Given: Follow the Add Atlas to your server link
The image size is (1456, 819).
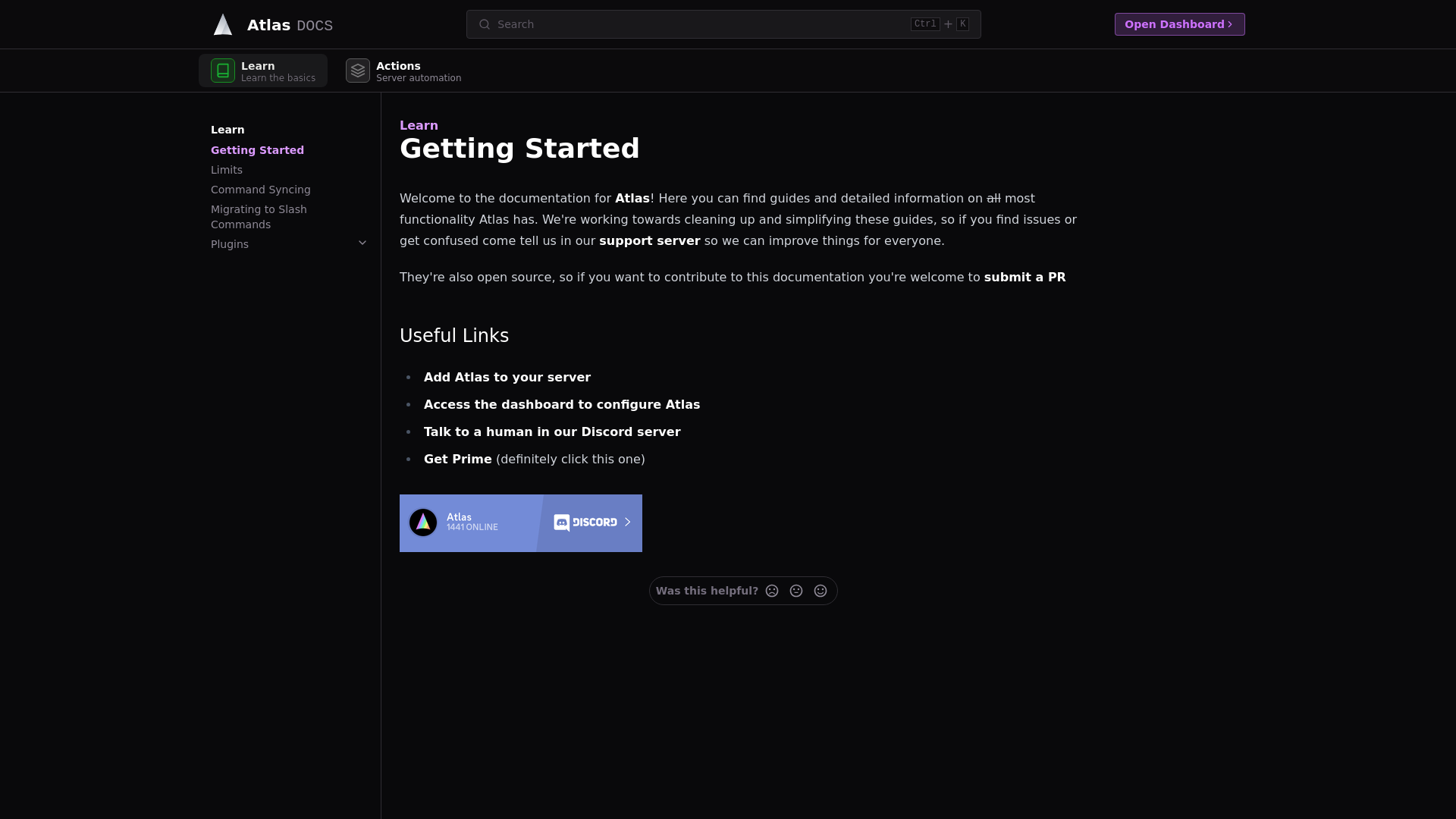Looking at the screenshot, I should point(507,378).
